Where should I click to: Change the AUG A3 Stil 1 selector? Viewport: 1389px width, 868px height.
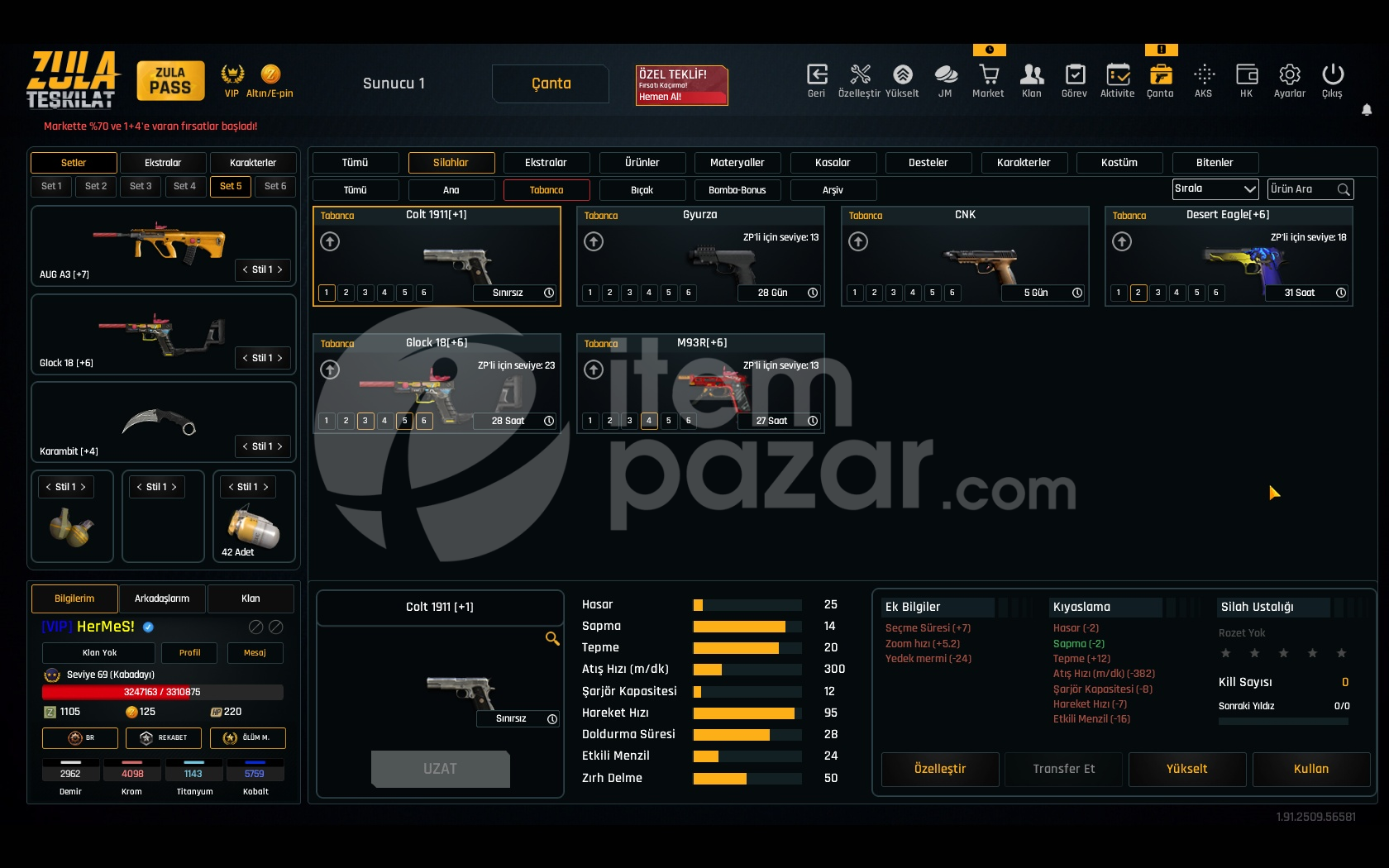[262, 269]
